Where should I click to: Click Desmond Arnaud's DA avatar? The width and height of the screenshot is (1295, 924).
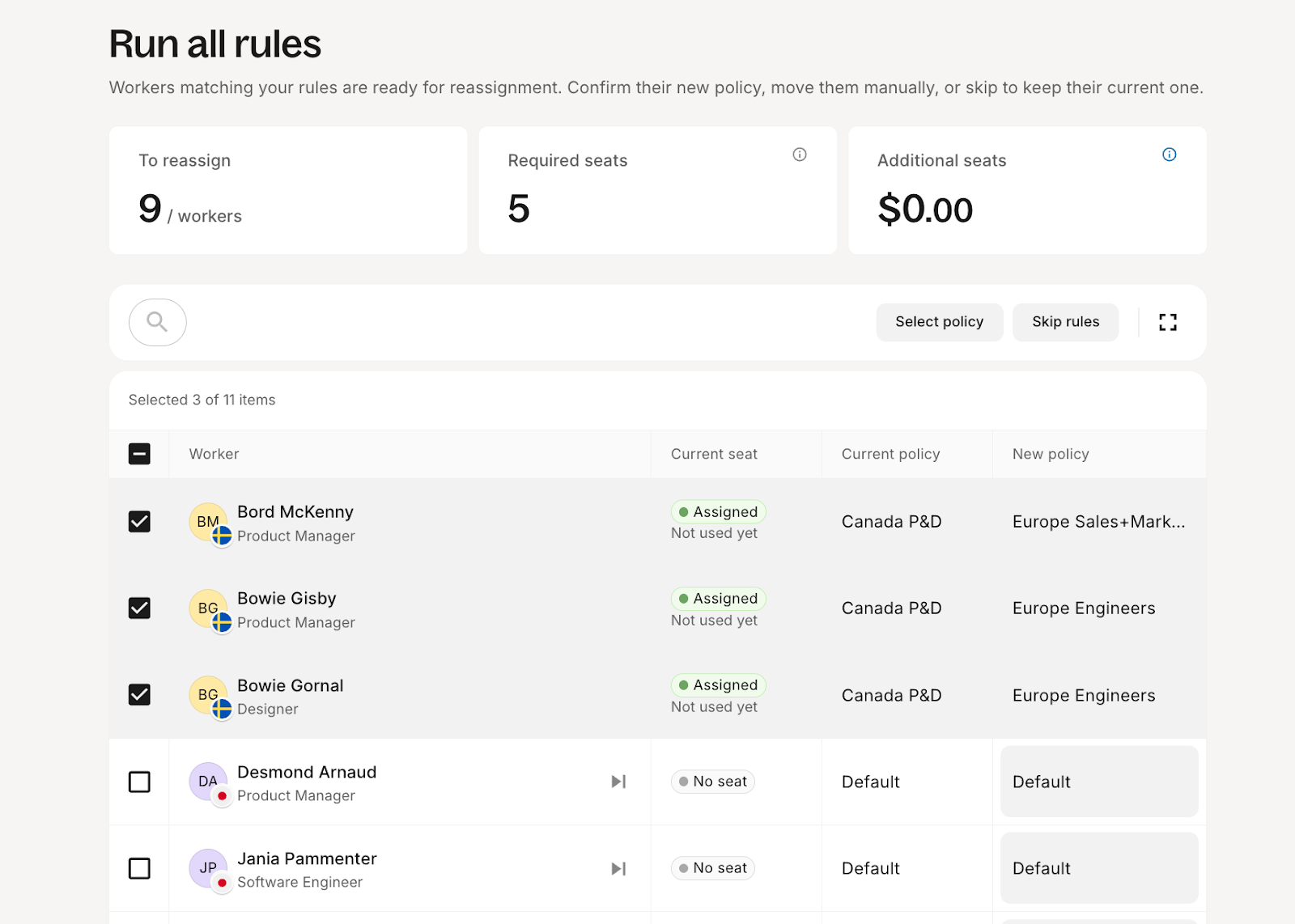[208, 782]
